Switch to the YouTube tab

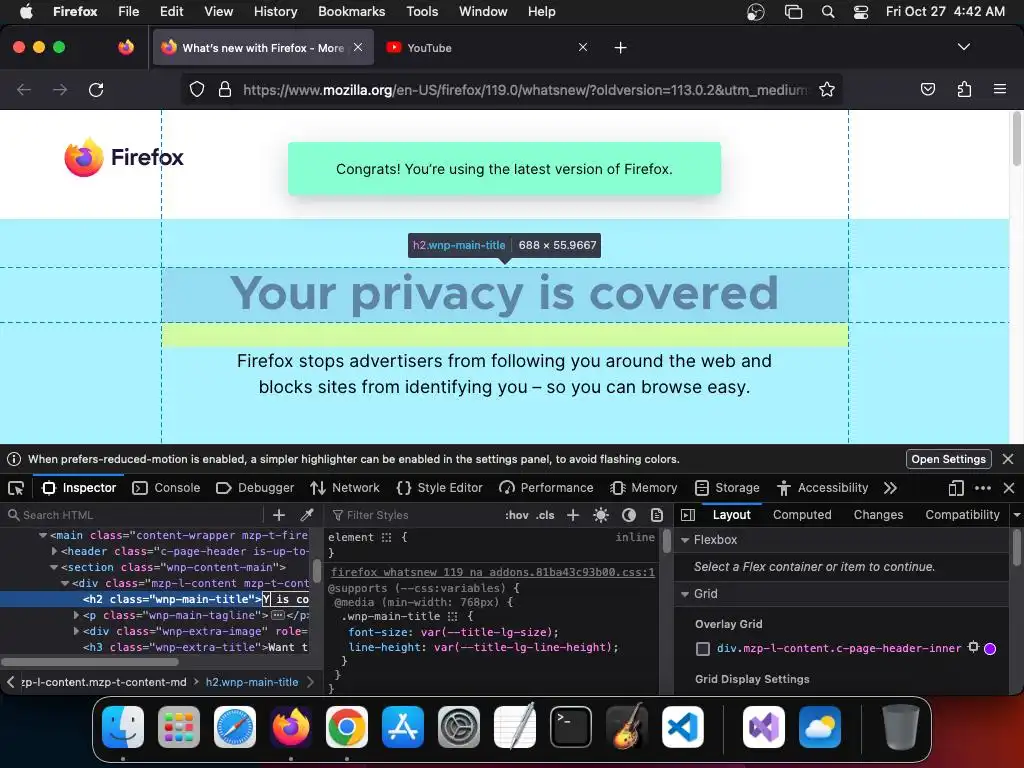[x=481, y=48]
